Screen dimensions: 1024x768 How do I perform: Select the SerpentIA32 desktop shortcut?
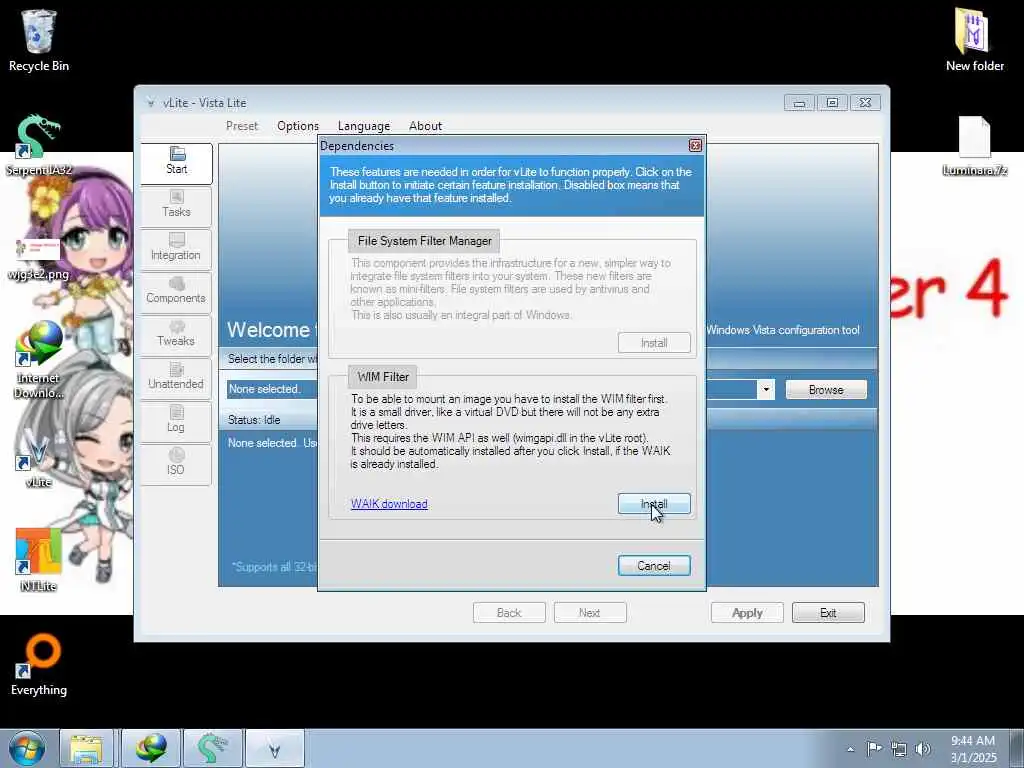click(39, 145)
